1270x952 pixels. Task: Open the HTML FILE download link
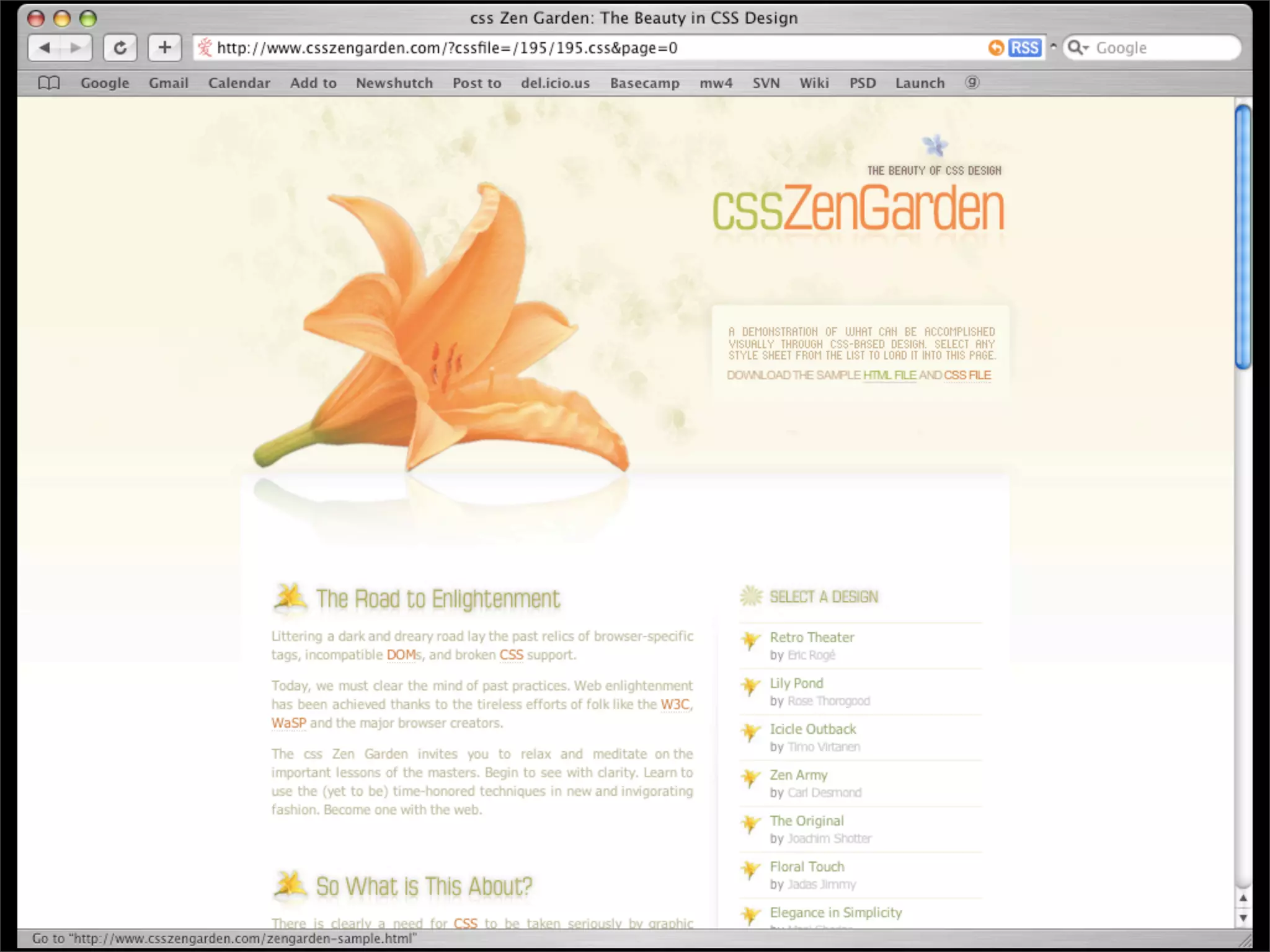889,375
